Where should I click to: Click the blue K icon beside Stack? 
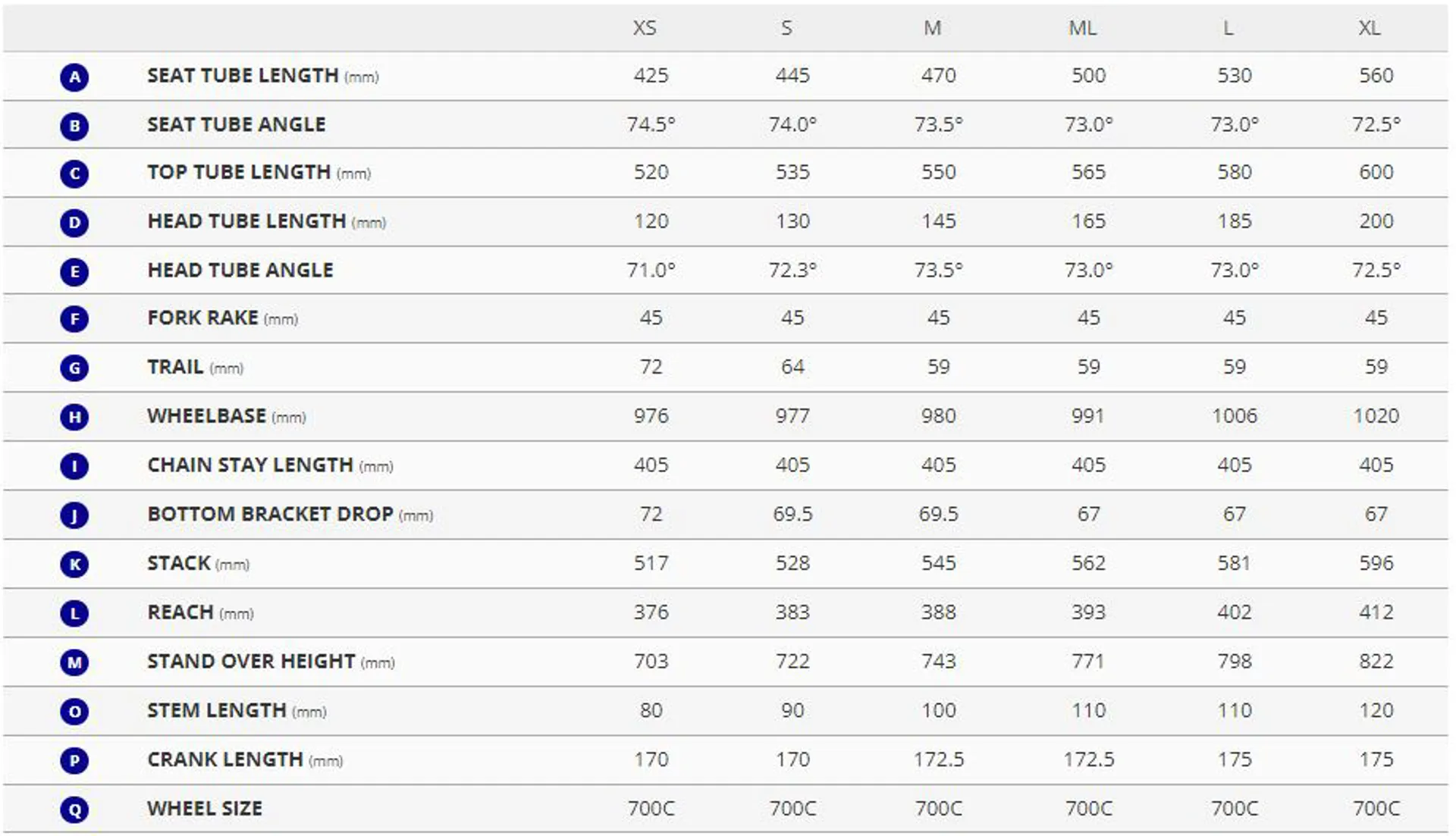[74, 563]
